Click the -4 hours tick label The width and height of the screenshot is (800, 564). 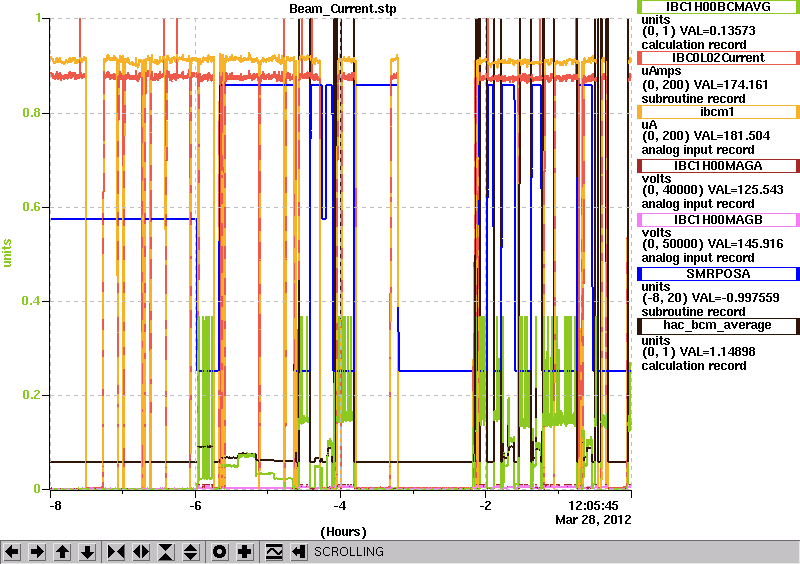pos(340,506)
